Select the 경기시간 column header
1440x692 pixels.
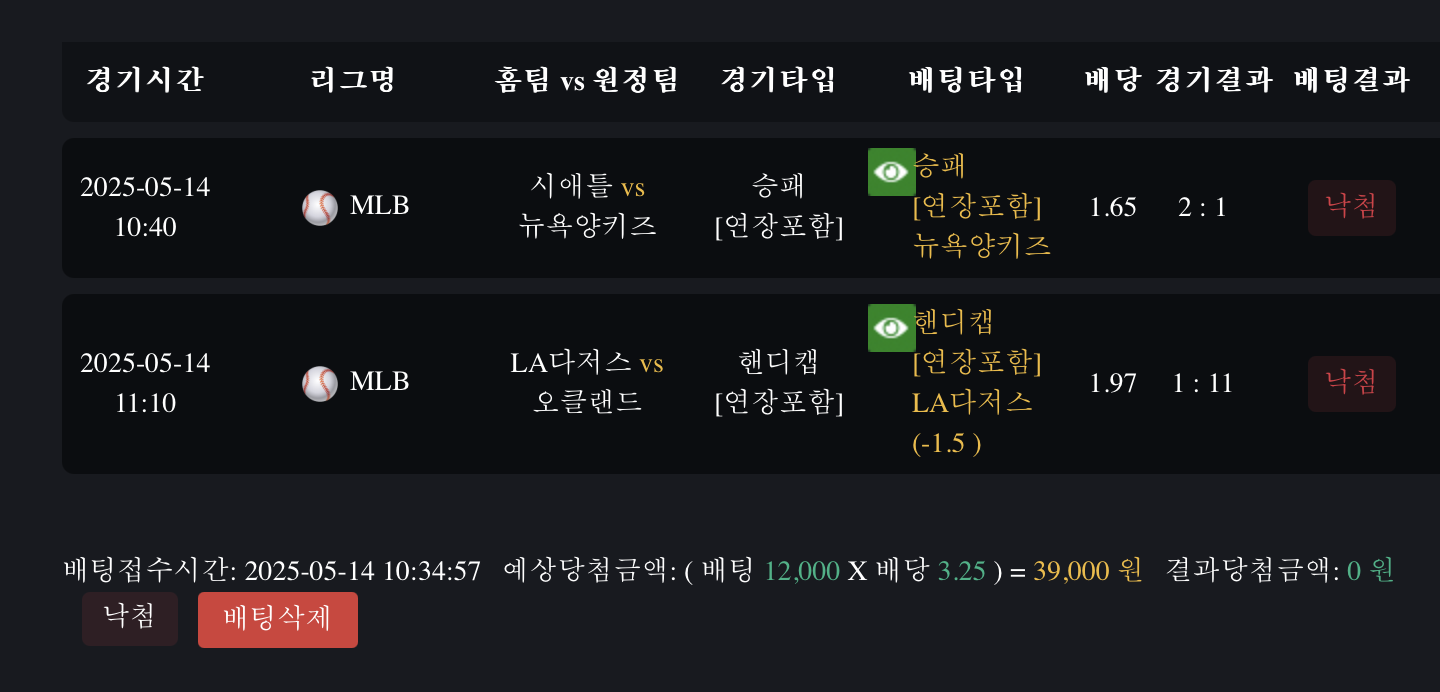pos(145,80)
